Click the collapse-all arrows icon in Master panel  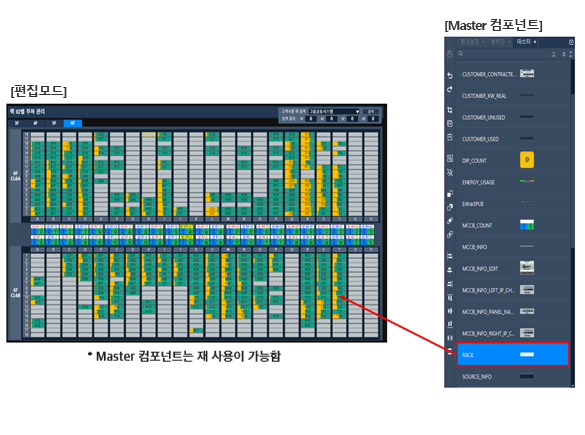click(570, 54)
